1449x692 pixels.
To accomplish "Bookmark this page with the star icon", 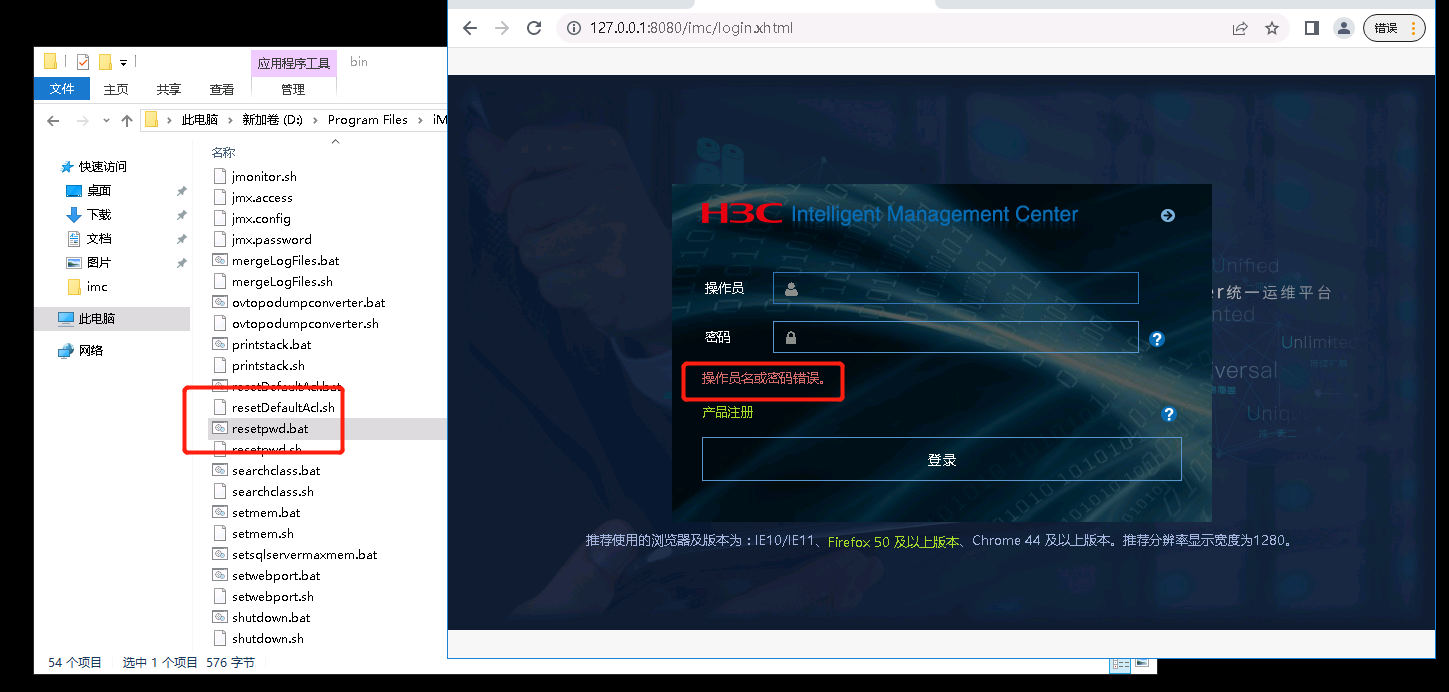I will click(1272, 28).
